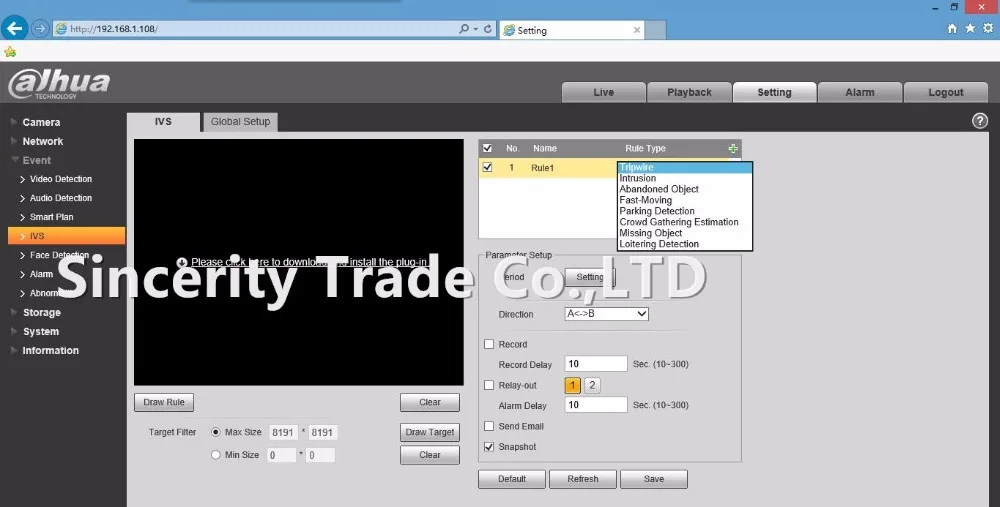Select the Min Size radio button
This screenshot has width=1000, height=507.
point(216,455)
